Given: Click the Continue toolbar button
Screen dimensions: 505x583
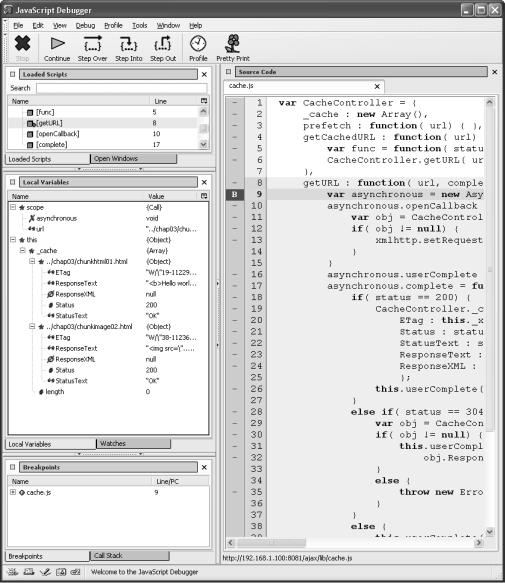Looking at the screenshot, I should coord(57,49).
